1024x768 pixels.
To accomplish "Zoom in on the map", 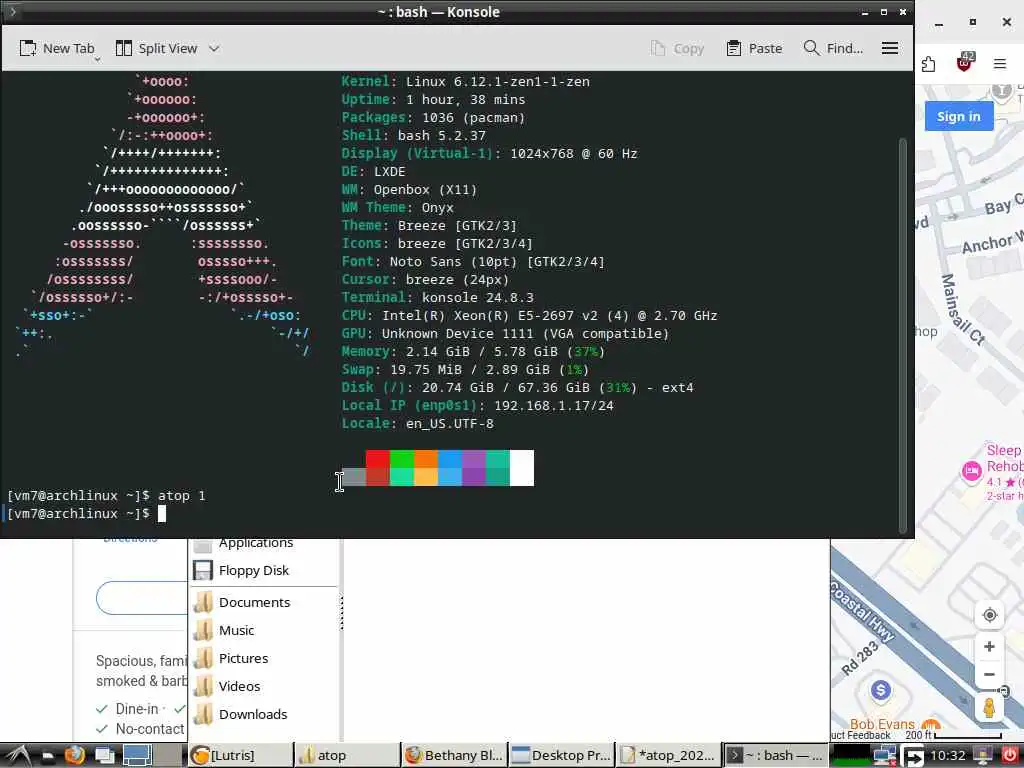I will point(989,647).
